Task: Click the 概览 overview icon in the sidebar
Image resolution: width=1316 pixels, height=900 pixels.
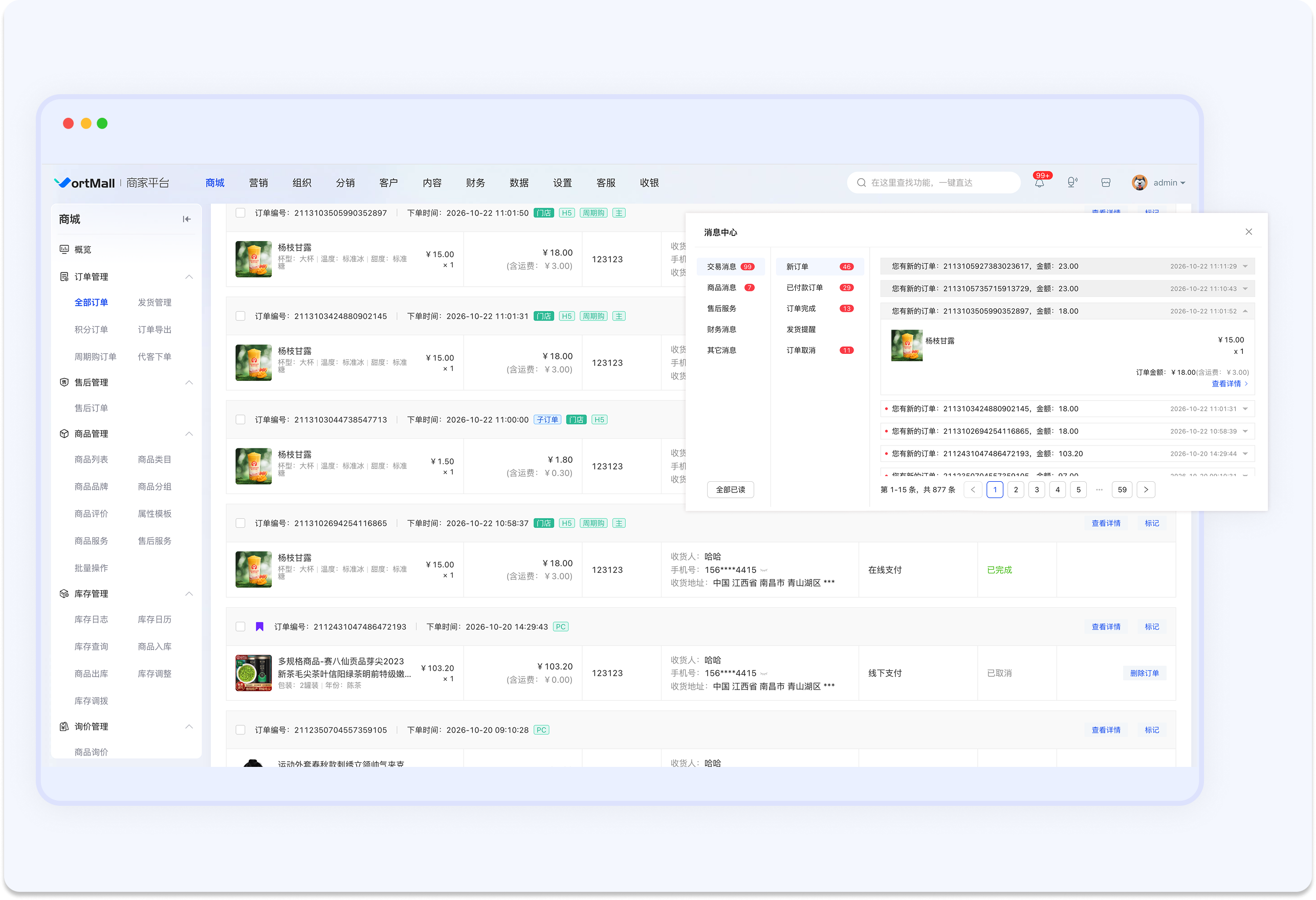Action: [64, 249]
